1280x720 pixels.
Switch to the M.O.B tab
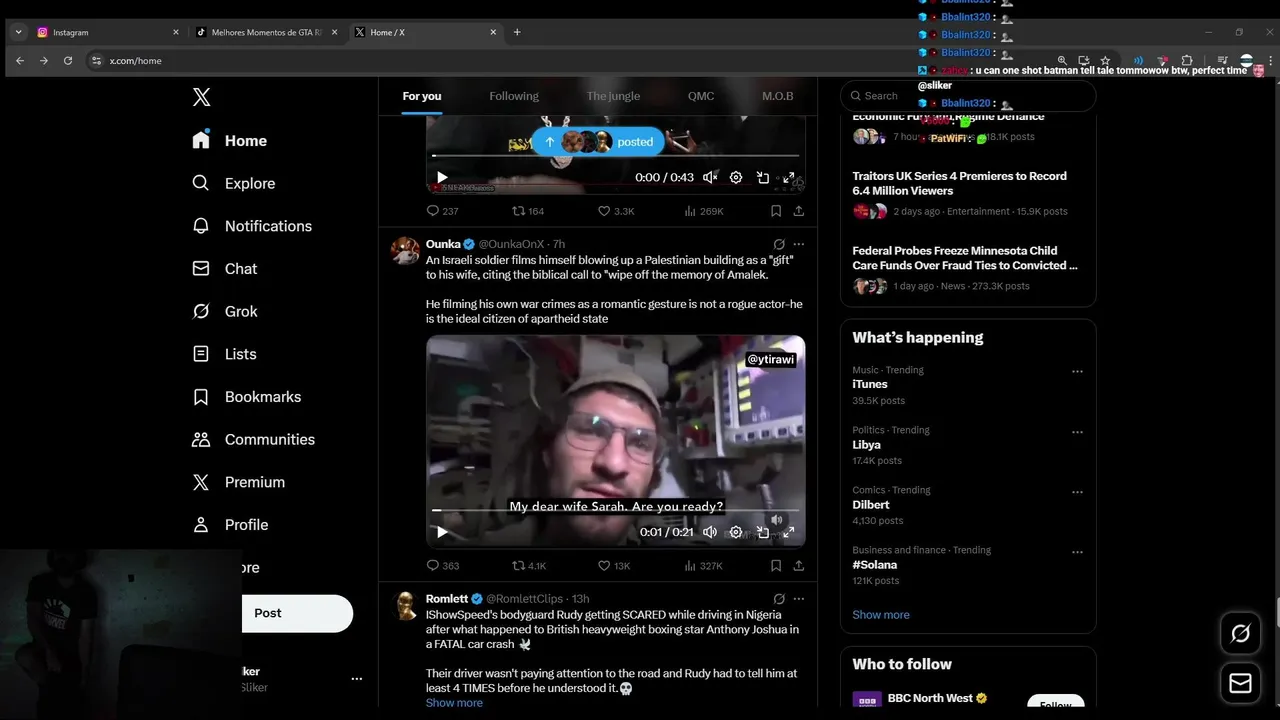[x=777, y=96]
